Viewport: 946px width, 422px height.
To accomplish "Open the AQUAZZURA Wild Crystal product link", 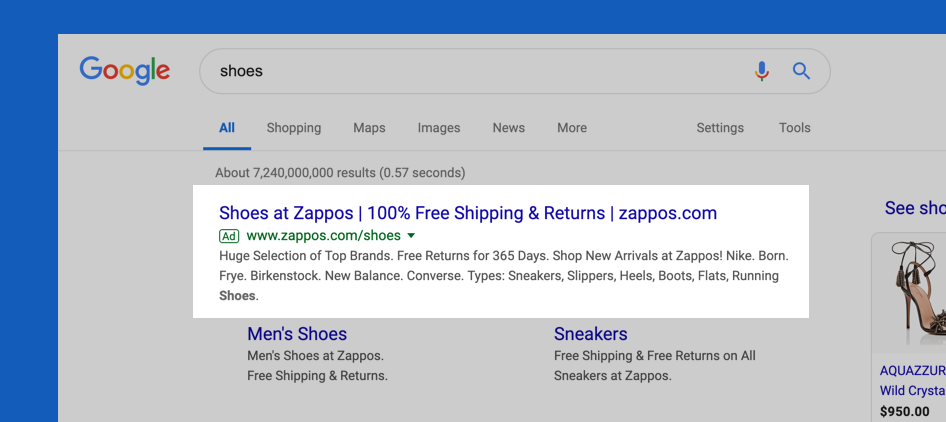I will click(912, 380).
